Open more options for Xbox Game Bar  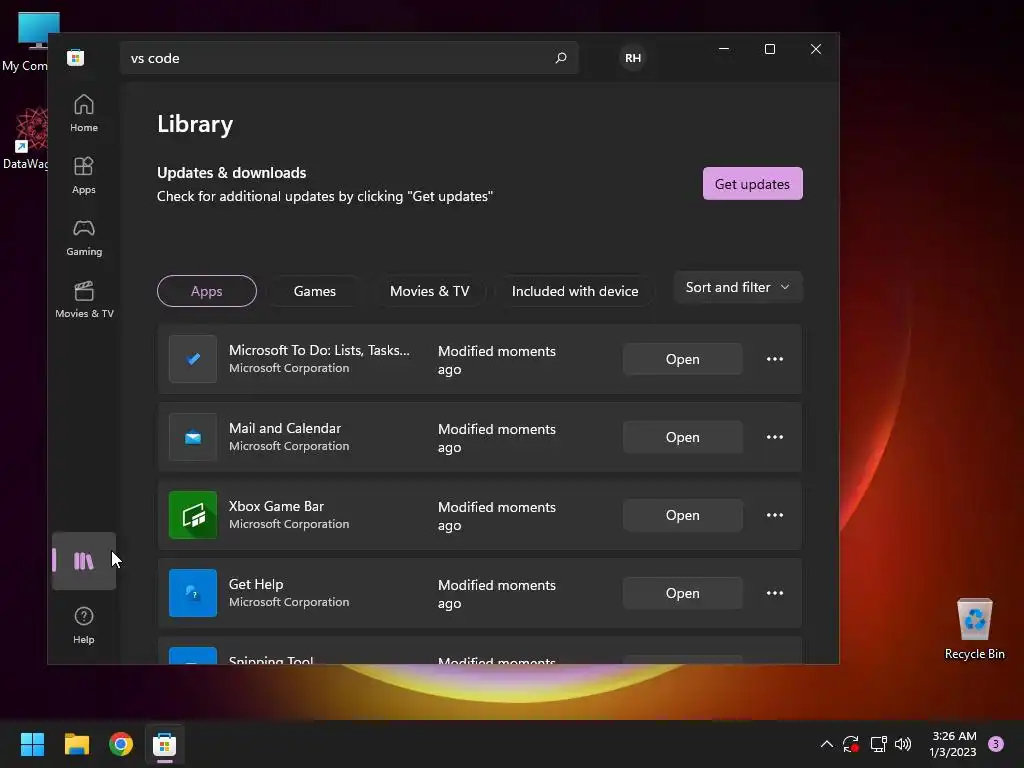[x=775, y=515]
